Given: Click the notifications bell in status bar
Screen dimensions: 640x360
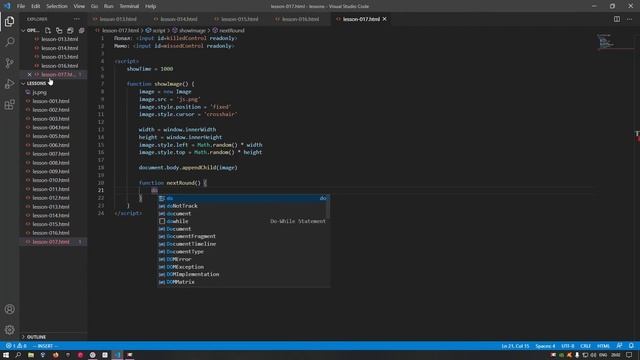Looking at the screenshot, I should [631, 346].
